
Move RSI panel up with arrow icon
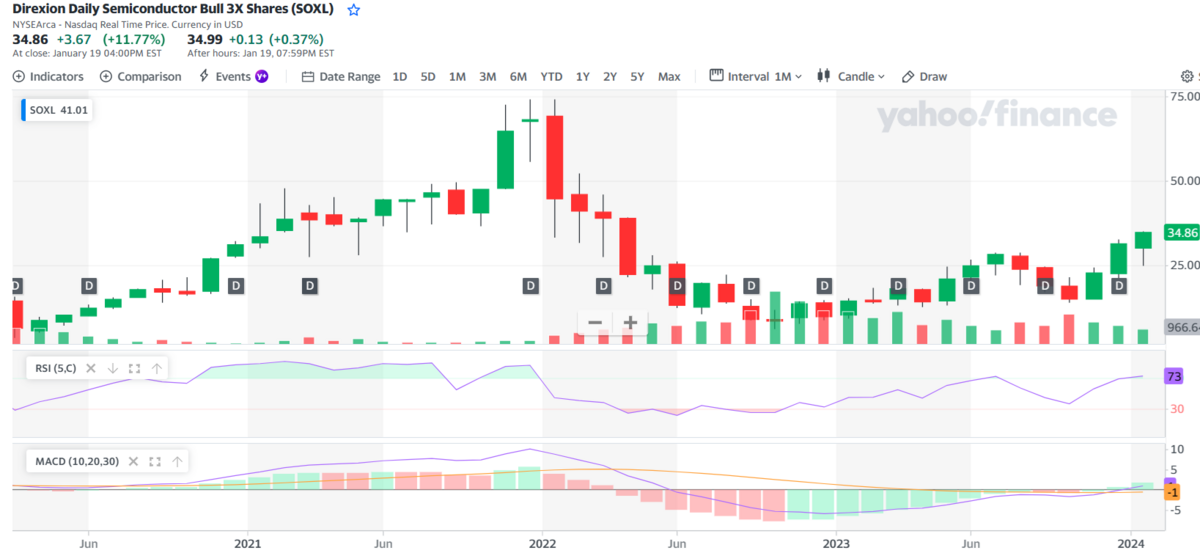[x=157, y=368]
